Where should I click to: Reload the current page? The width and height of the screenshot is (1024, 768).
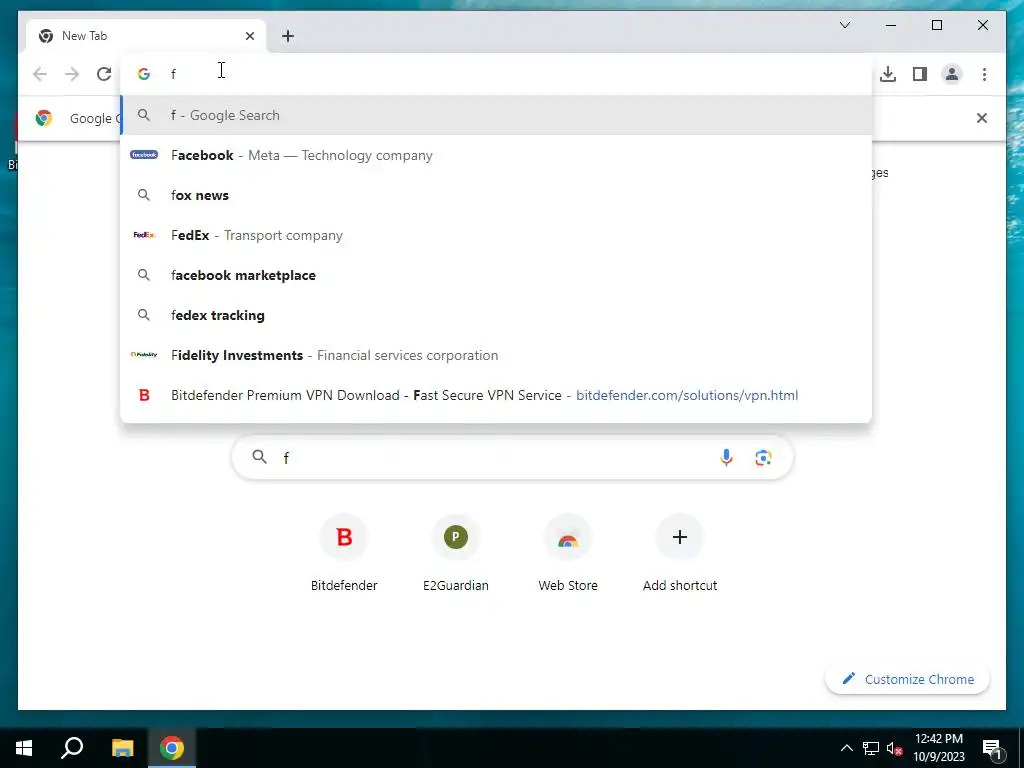pos(104,74)
